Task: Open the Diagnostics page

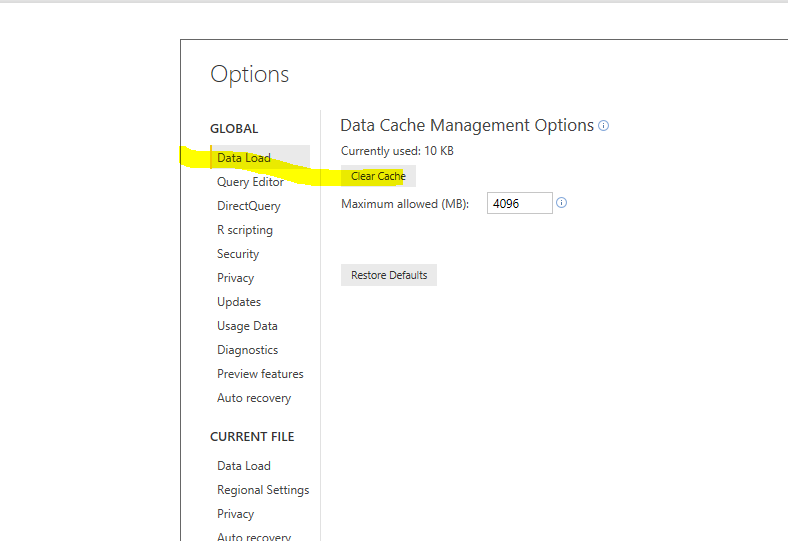Action: [247, 350]
